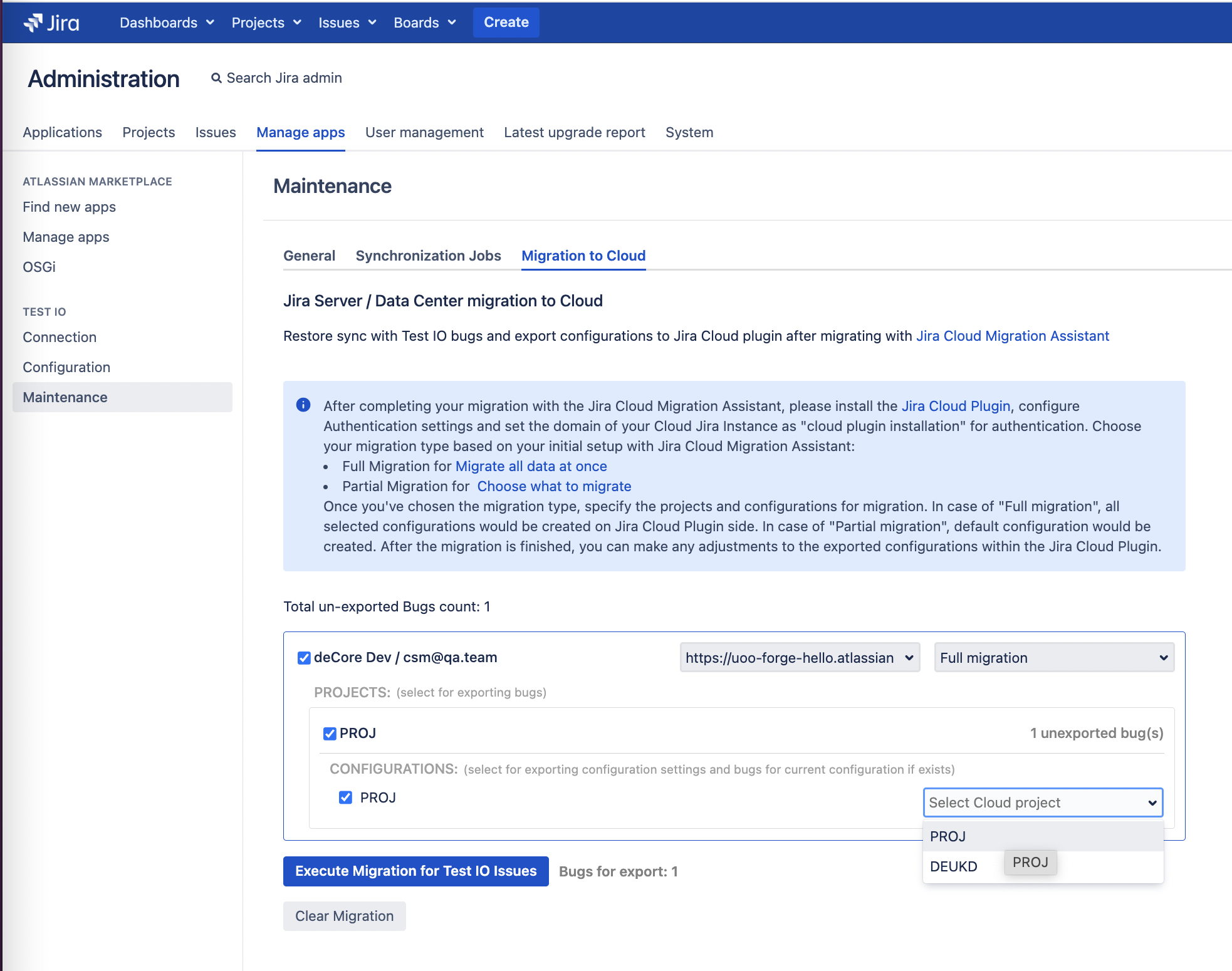The width and height of the screenshot is (1232, 971).
Task: Open the Boards dropdown menu
Action: [x=424, y=23]
